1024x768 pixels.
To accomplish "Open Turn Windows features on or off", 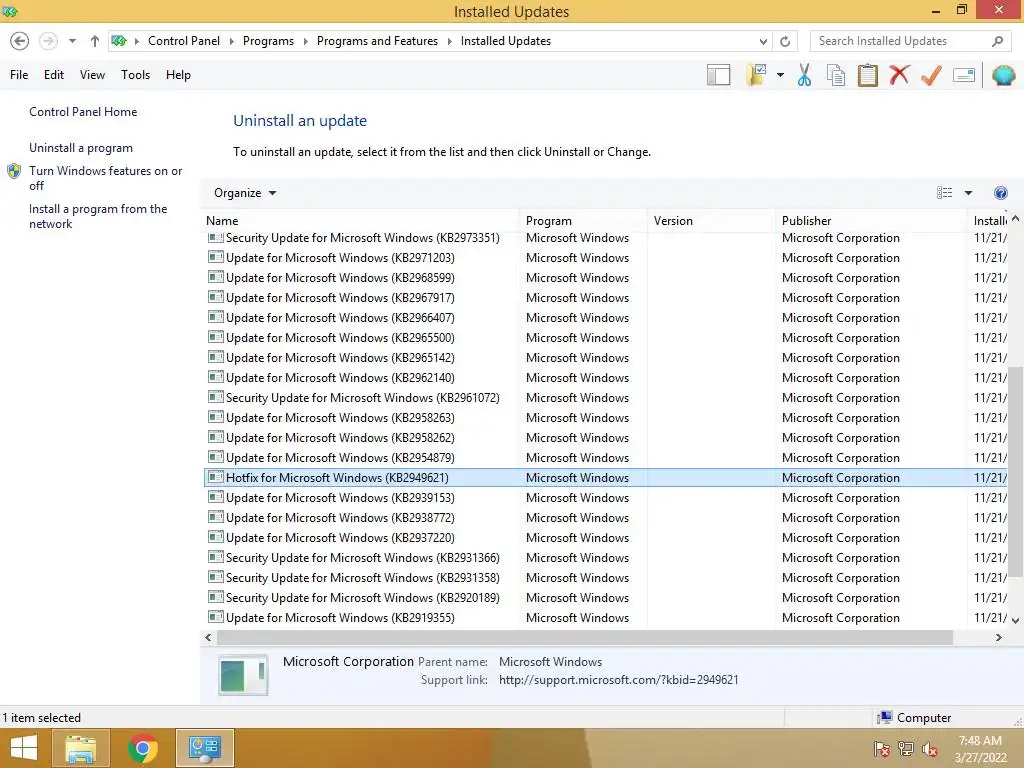I will (x=105, y=178).
